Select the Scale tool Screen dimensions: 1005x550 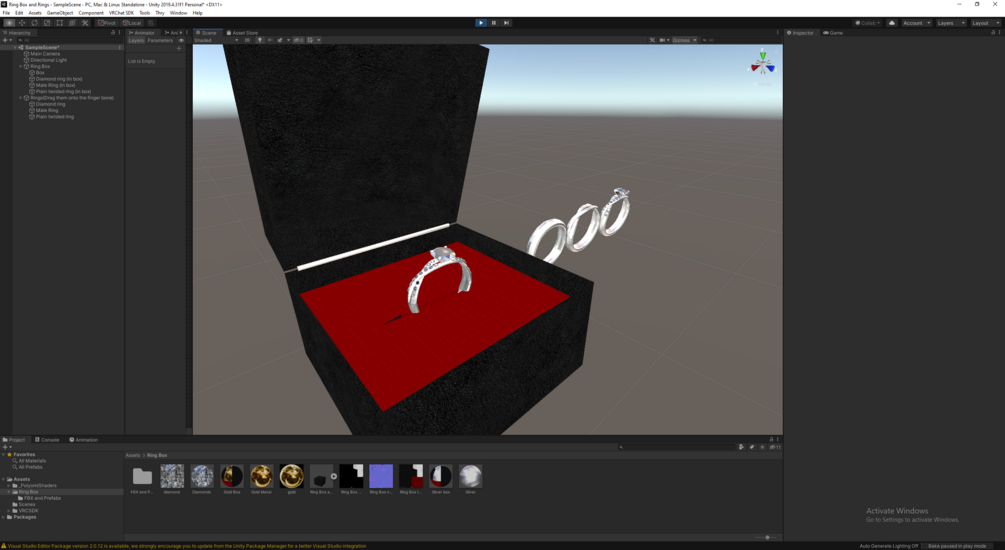(47, 22)
